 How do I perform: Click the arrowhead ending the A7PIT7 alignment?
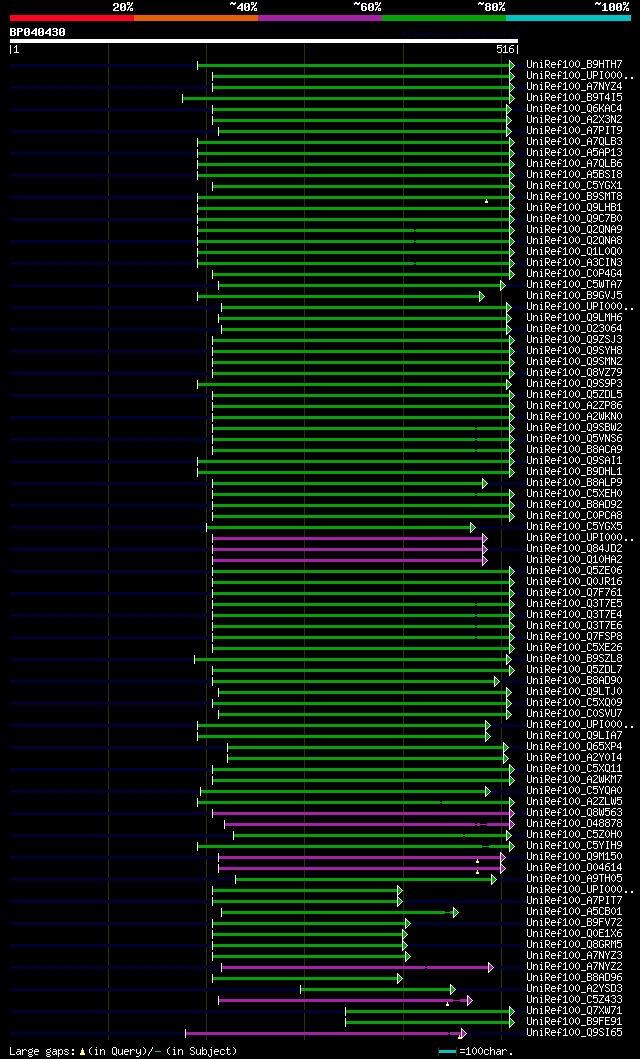pos(400,902)
